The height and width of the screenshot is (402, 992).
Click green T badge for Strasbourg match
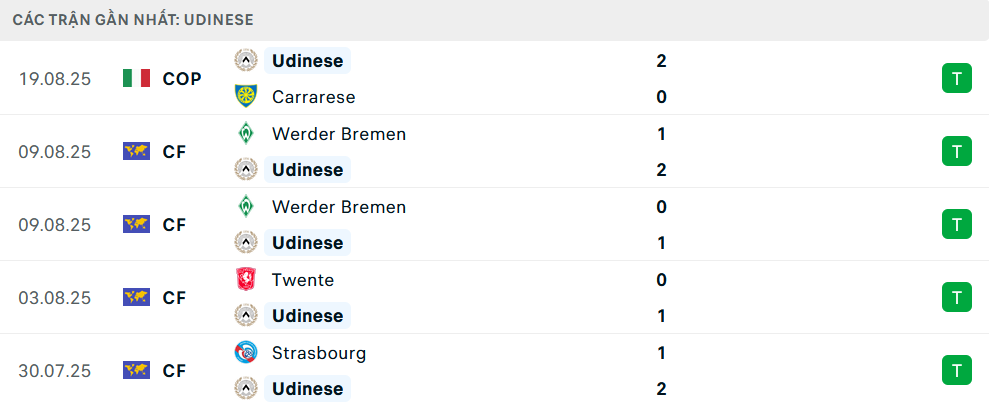956,371
